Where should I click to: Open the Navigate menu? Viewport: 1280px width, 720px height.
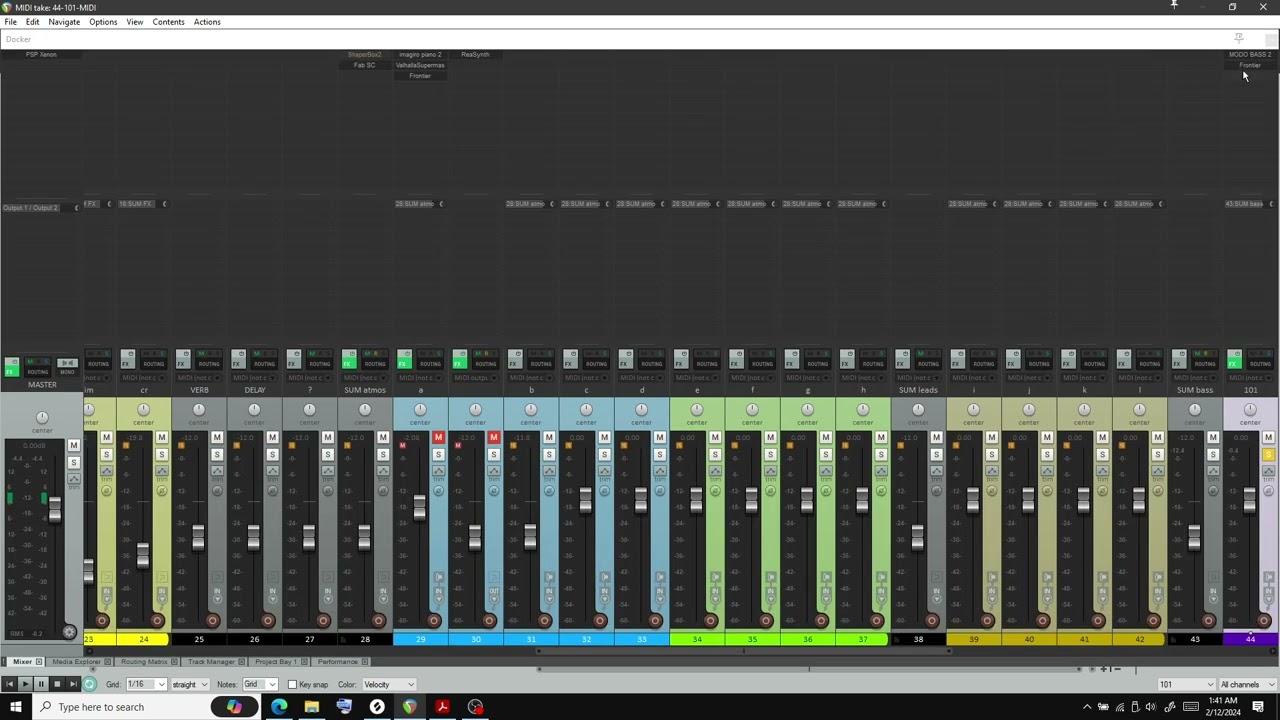pos(64,22)
